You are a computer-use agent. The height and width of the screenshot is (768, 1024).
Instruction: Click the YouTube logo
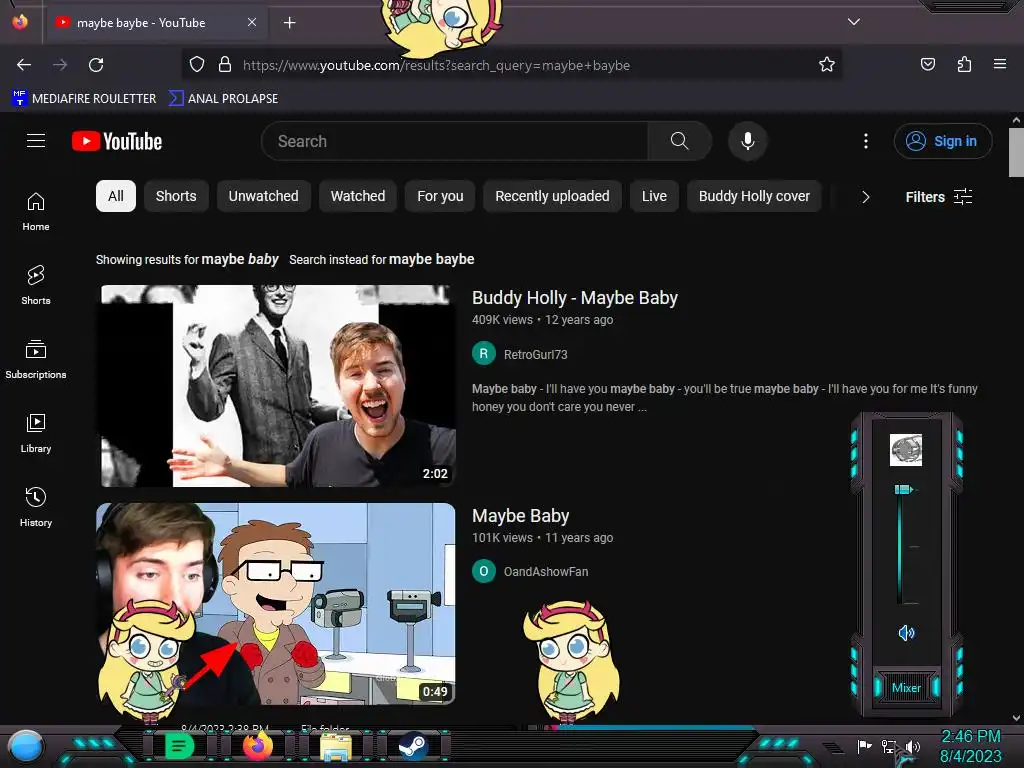(117, 141)
